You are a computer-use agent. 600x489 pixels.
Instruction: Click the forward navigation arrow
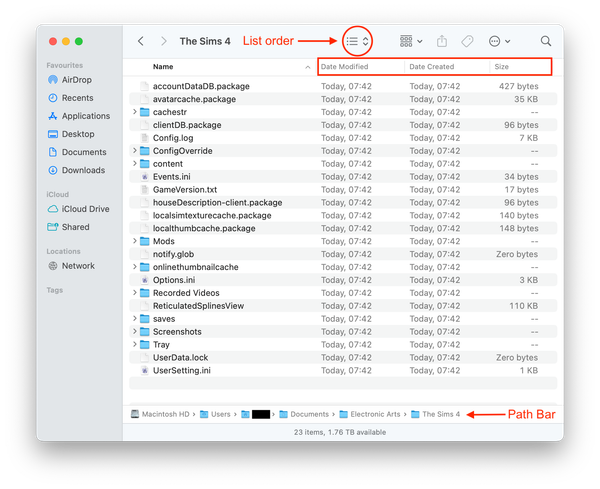tap(163, 41)
